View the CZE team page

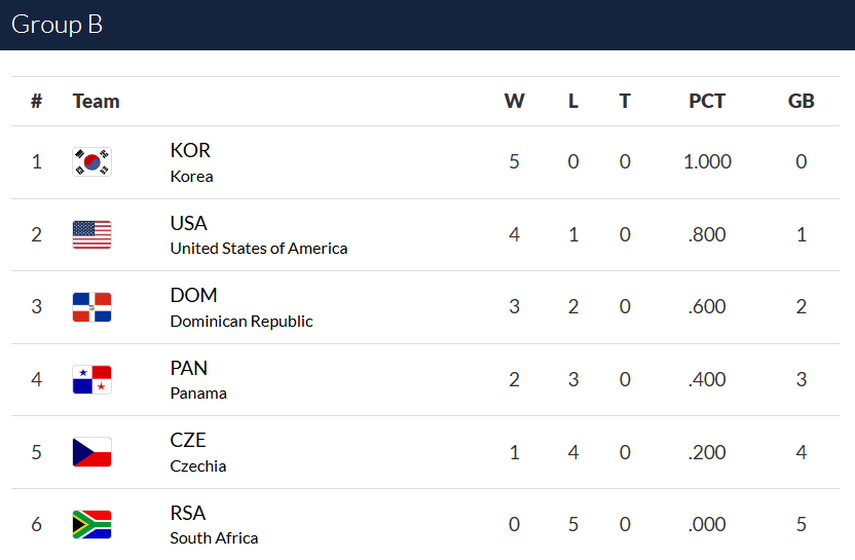pyautogui.click(x=188, y=440)
